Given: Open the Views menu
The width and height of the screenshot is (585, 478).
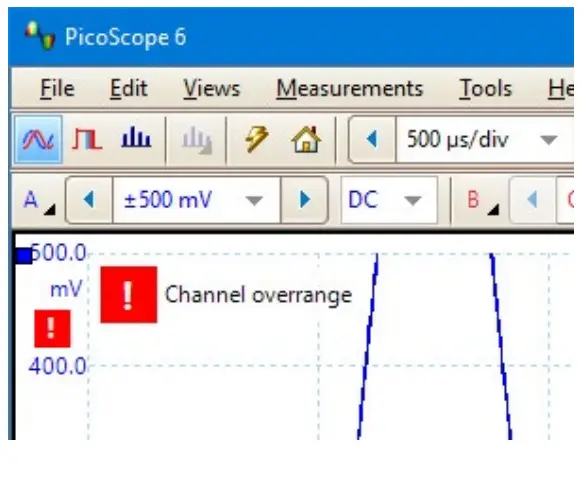Looking at the screenshot, I should [212, 89].
